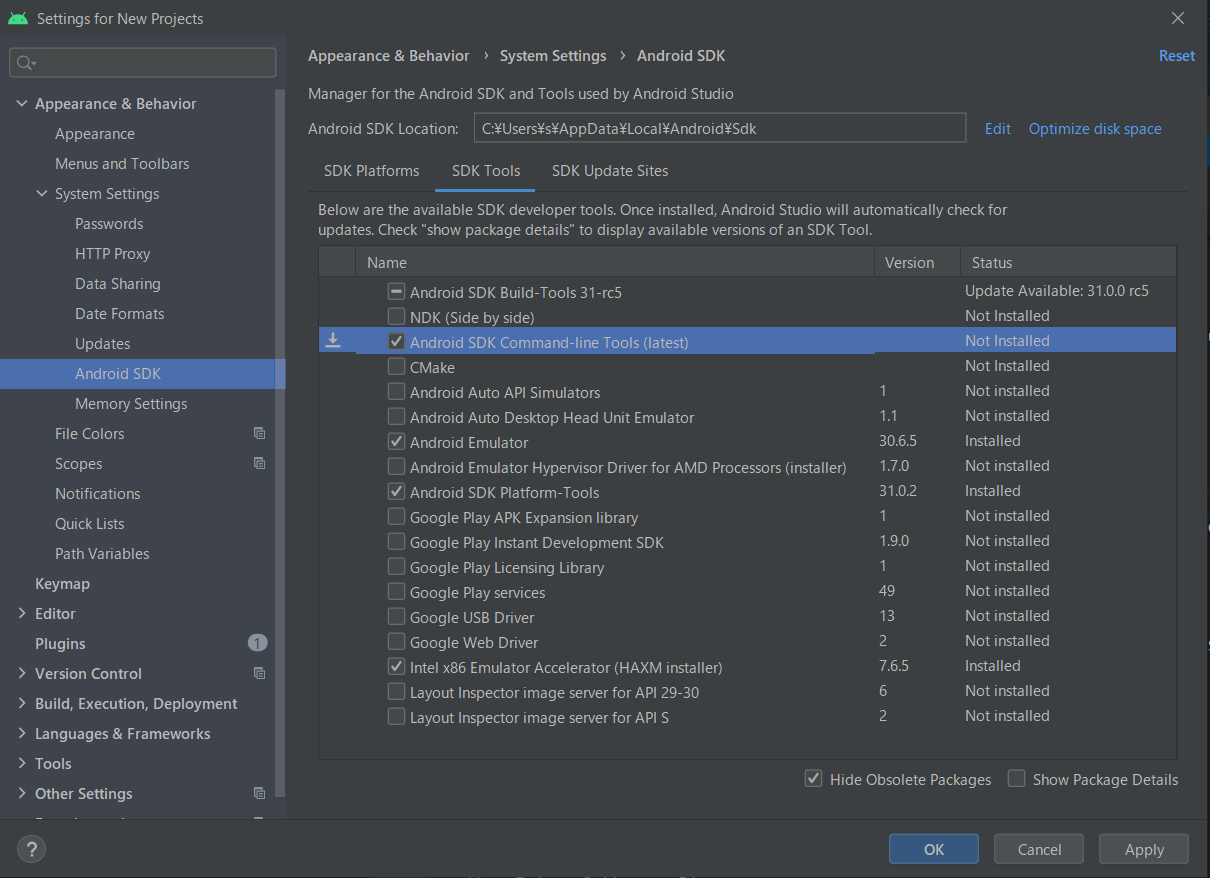The image size is (1210, 878).
Task: Check the Google USB Driver checkbox
Action: pyautogui.click(x=397, y=617)
